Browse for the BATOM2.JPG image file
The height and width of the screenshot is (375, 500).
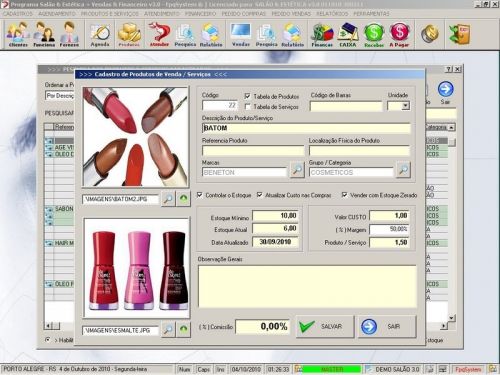click(168, 199)
